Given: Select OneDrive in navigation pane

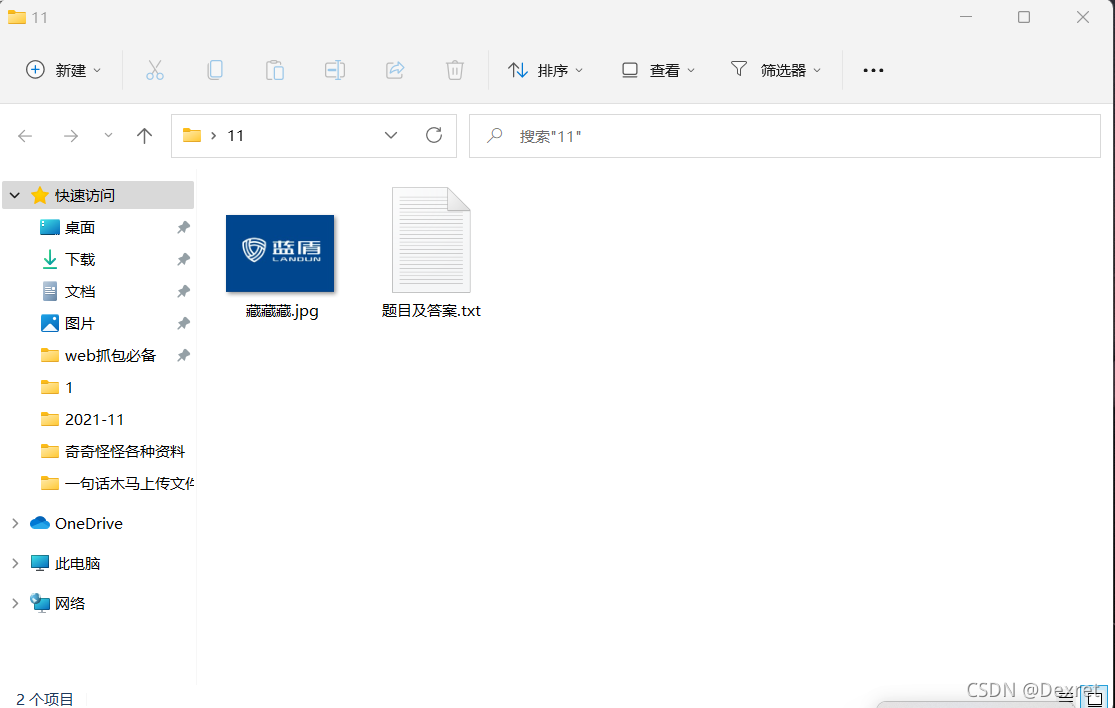Looking at the screenshot, I should click(x=88, y=523).
